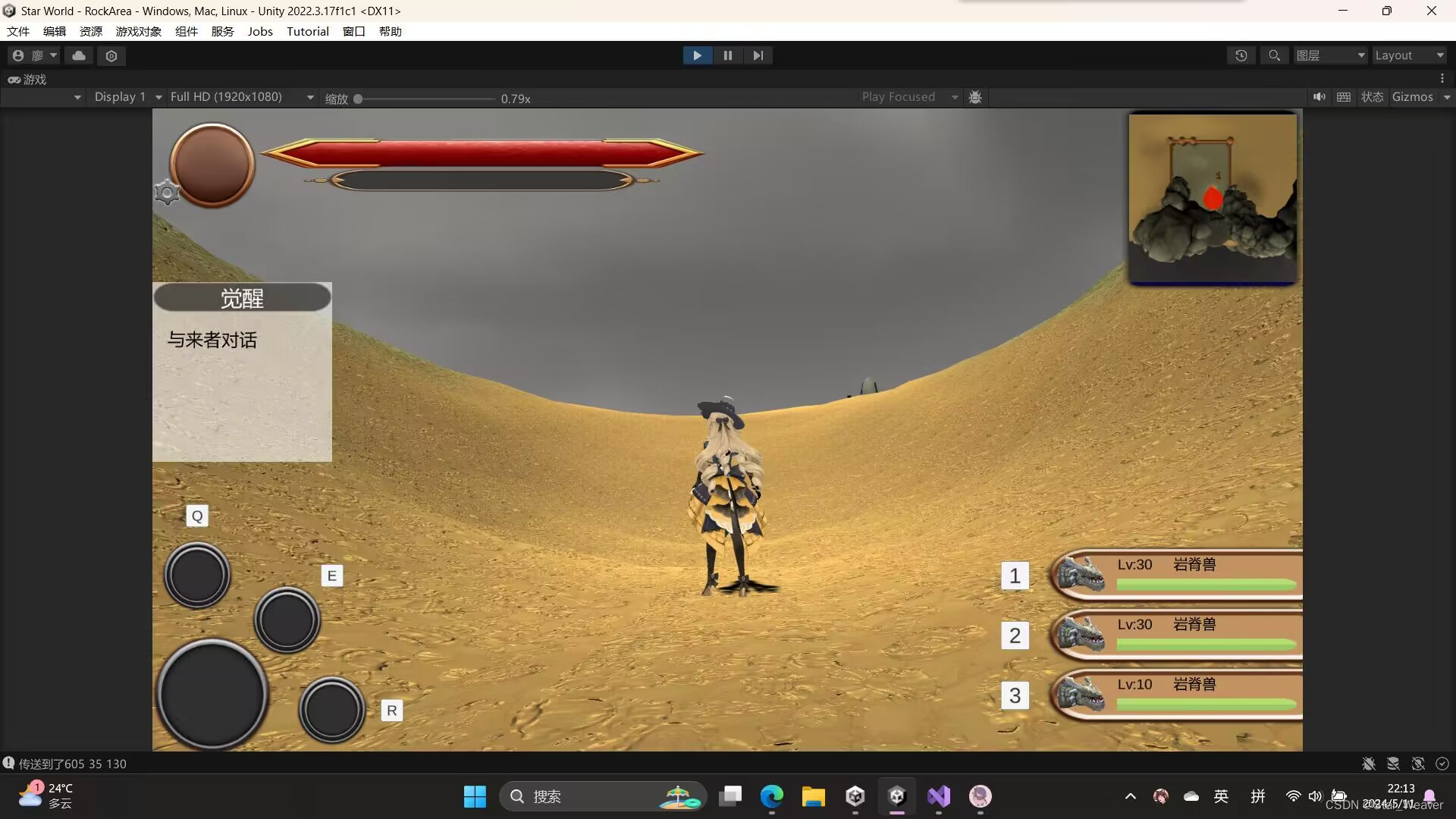The width and height of the screenshot is (1456, 819).
Task: Open the 组件 menu
Action: click(x=187, y=31)
